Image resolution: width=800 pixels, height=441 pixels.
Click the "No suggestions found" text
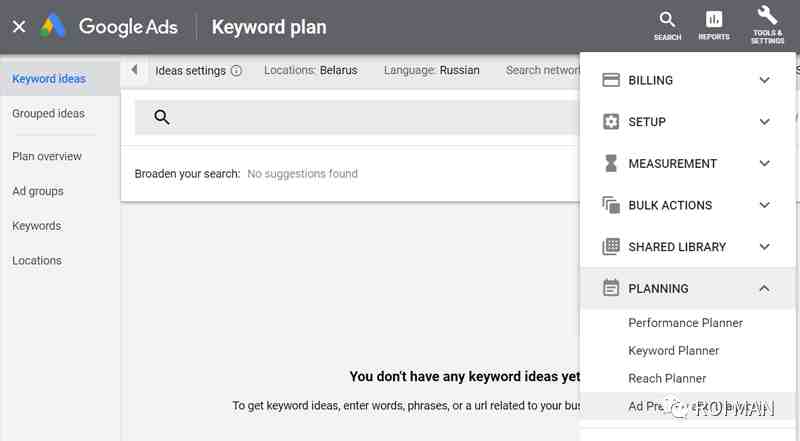pos(303,174)
